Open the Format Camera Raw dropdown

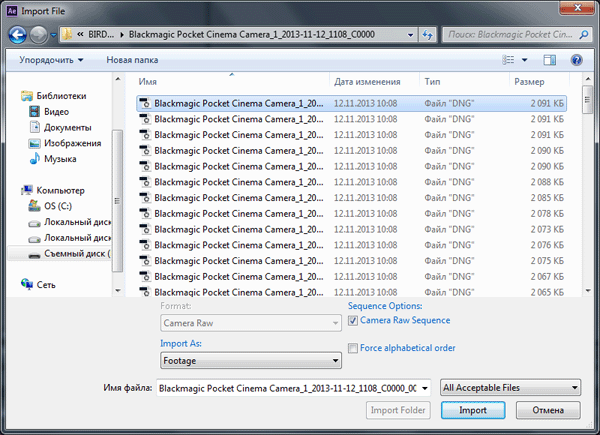click(x=251, y=323)
